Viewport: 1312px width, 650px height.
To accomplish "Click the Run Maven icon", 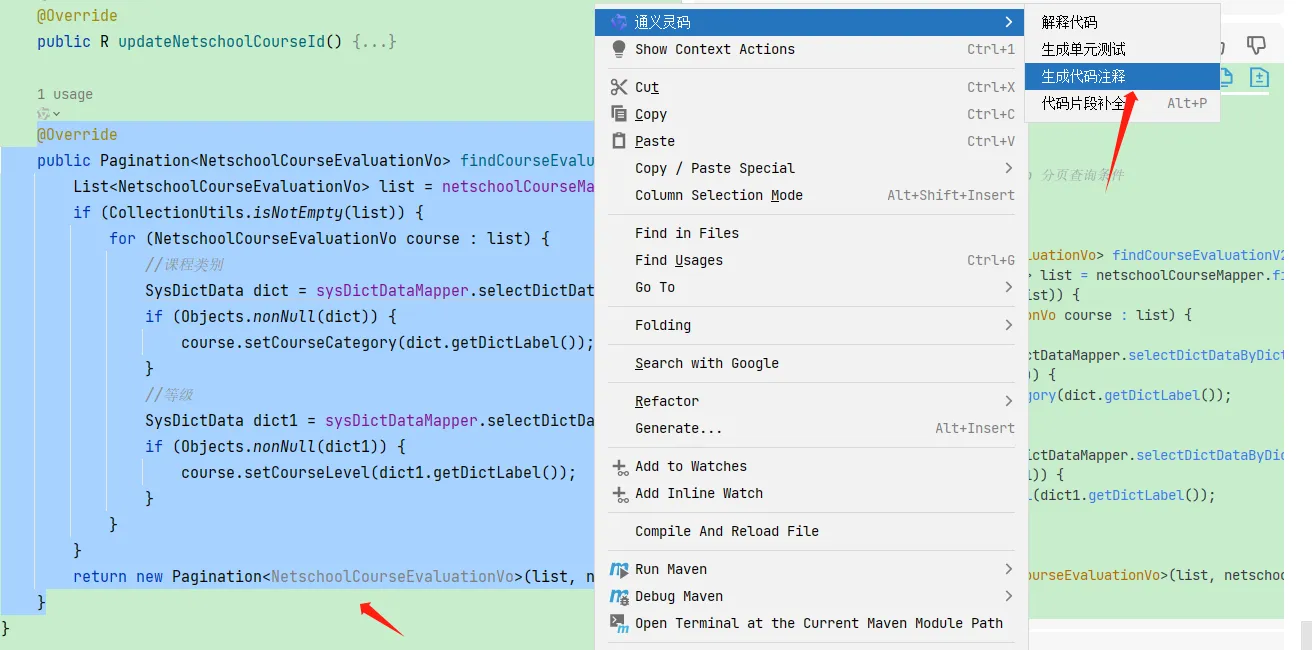I will 619,569.
